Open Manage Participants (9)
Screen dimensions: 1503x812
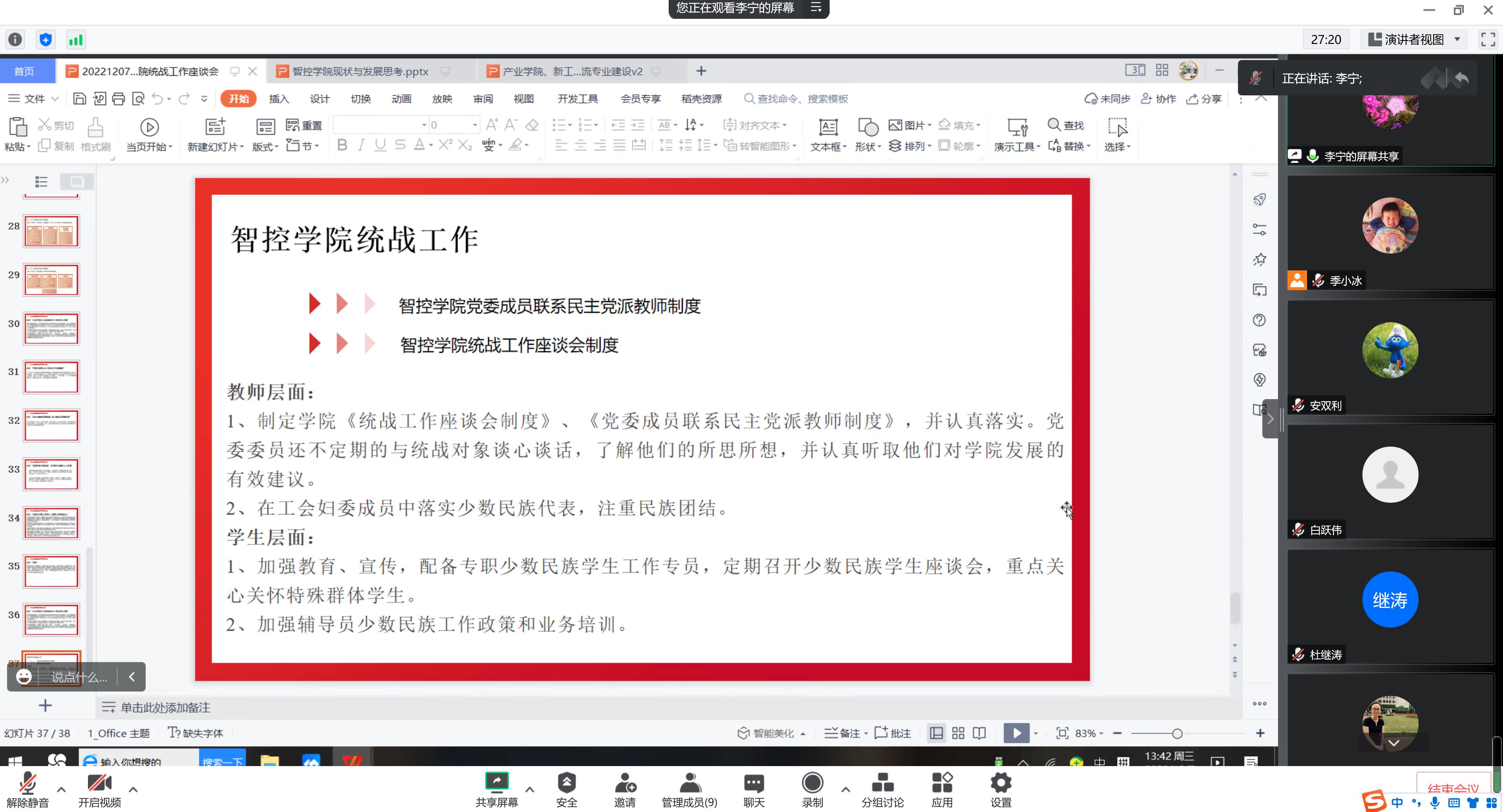pyautogui.click(x=689, y=790)
